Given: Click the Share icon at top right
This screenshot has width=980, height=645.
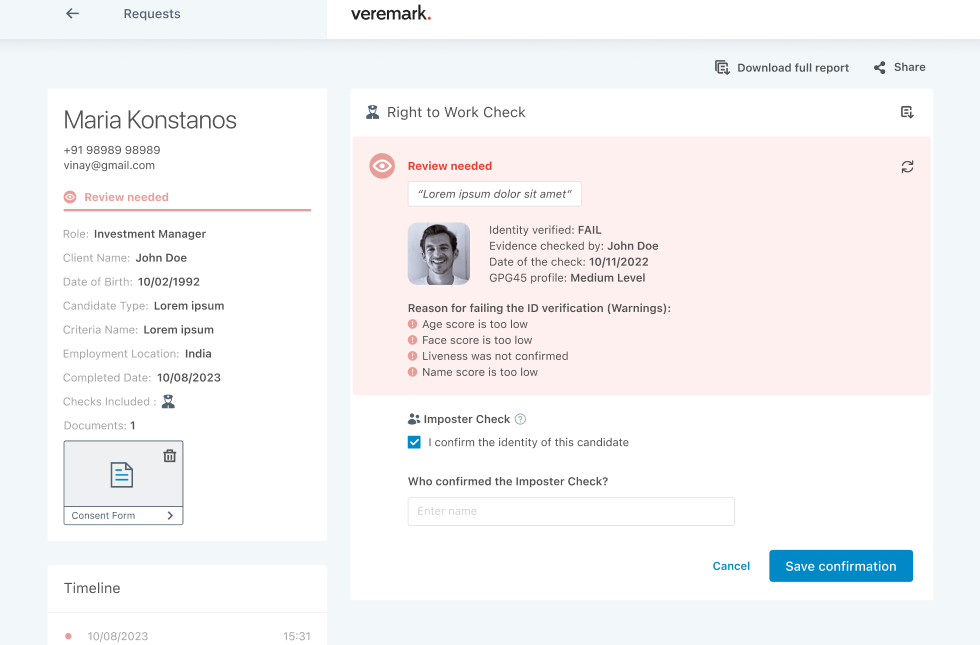Looking at the screenshot, I should click(x=879, y=67).
